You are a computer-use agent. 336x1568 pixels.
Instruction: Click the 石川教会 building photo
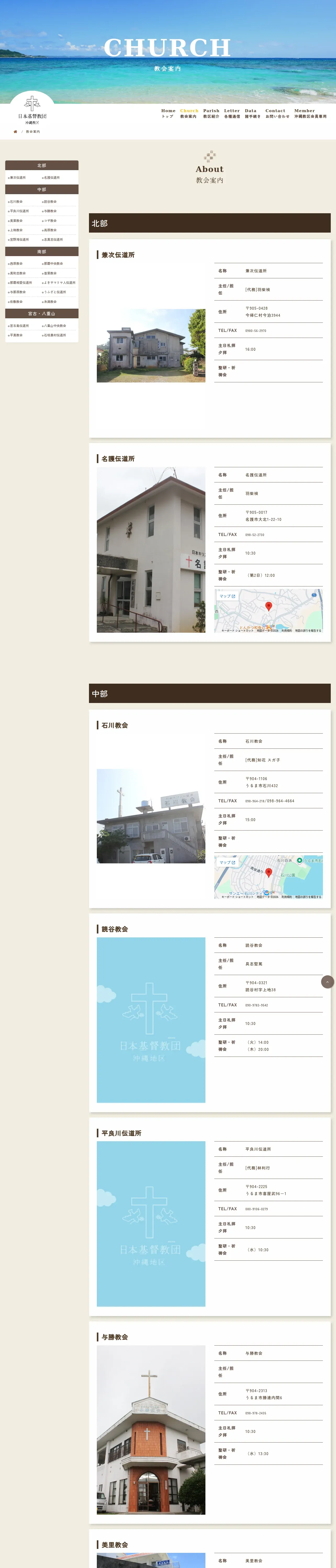151,816
